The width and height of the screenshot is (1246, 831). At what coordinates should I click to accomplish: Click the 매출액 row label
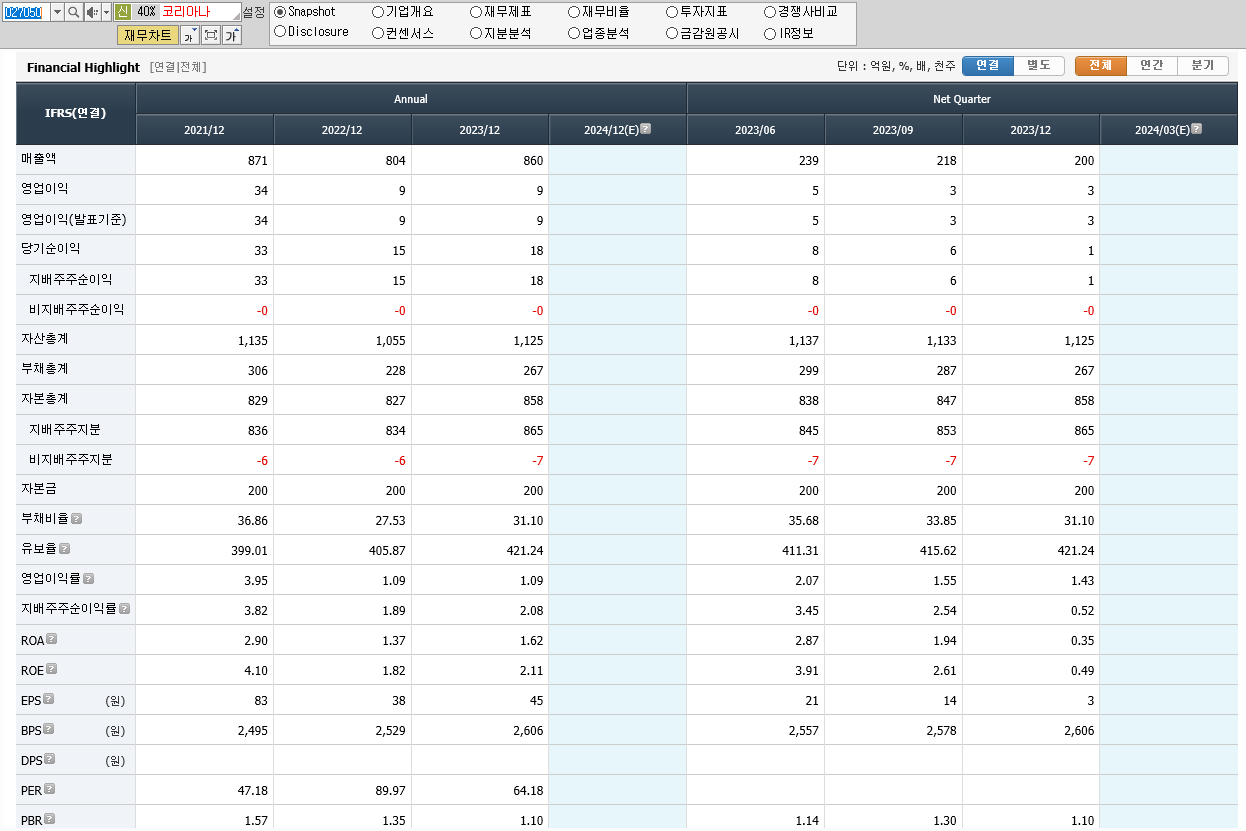click(40, 159)
